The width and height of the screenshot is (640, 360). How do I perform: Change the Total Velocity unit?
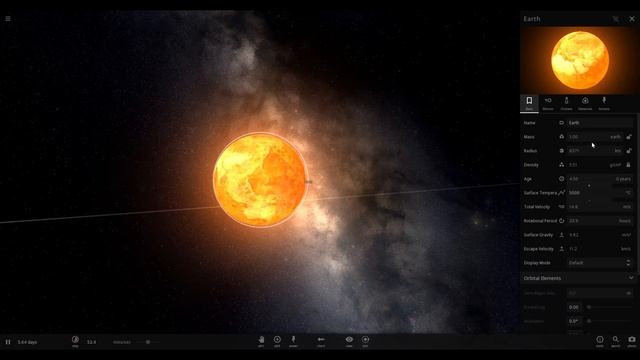627,207
